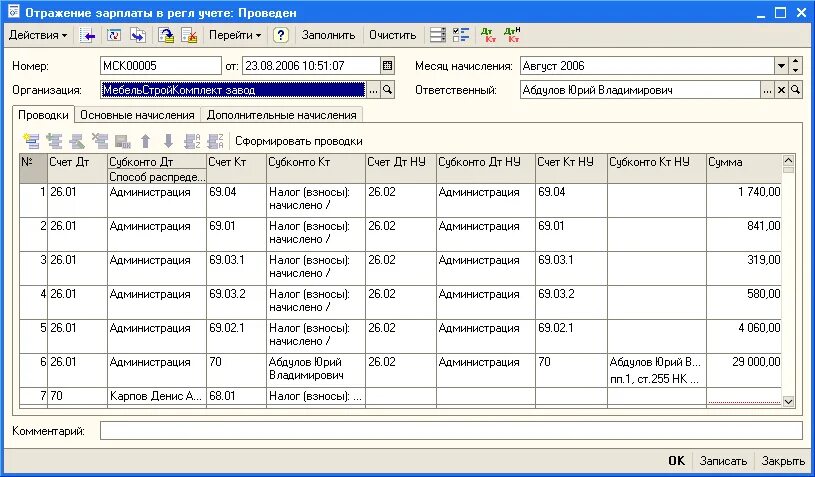Click the ДтН/Кт tax accounting postings icon
Screen dimensions: 815x477
click(512, 35)
